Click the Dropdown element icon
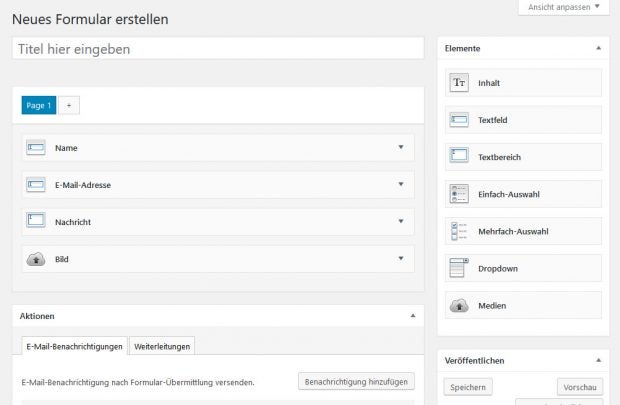 459,268
